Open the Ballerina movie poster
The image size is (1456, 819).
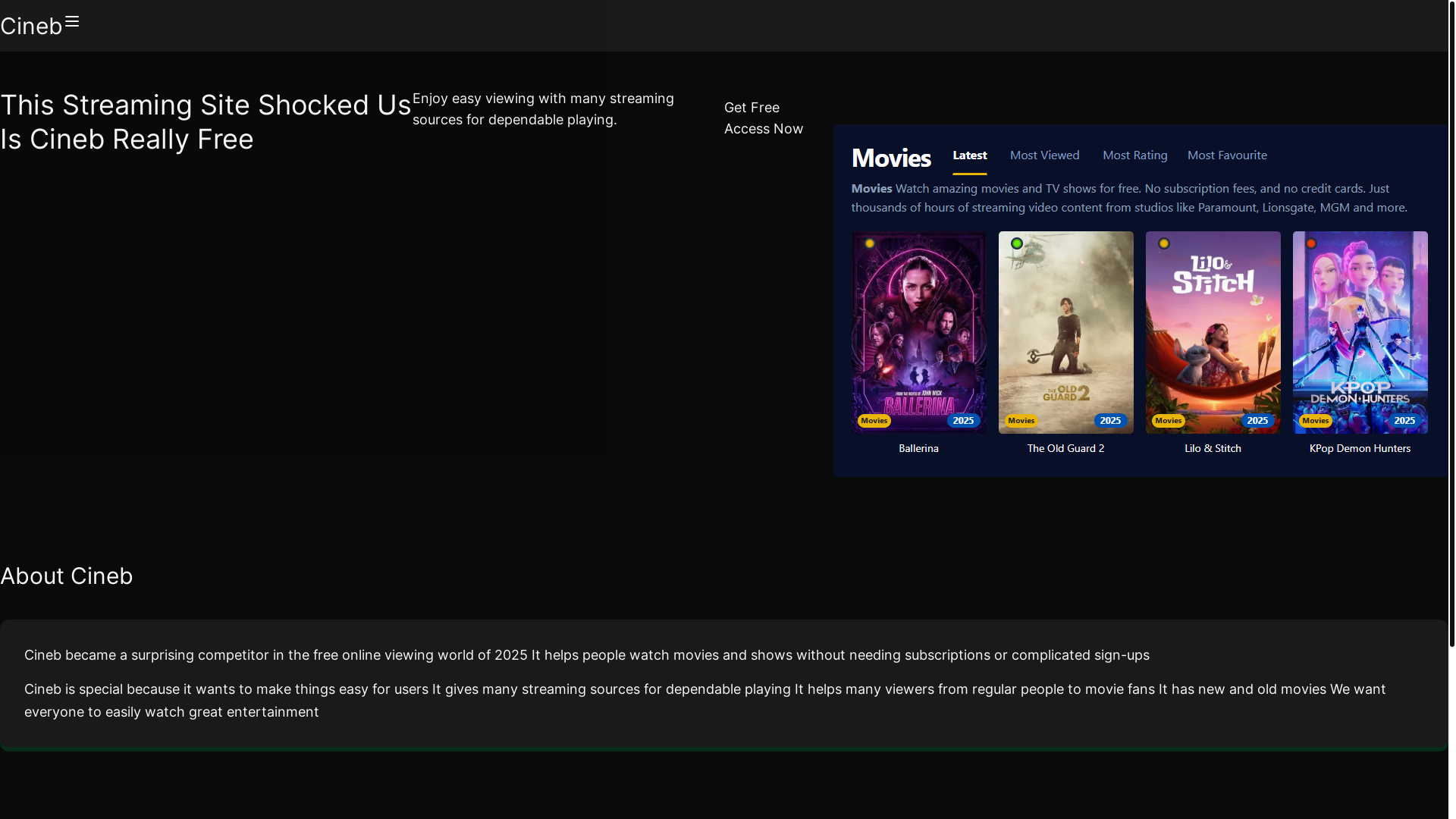pyautogui.click(x=918, y=332)
